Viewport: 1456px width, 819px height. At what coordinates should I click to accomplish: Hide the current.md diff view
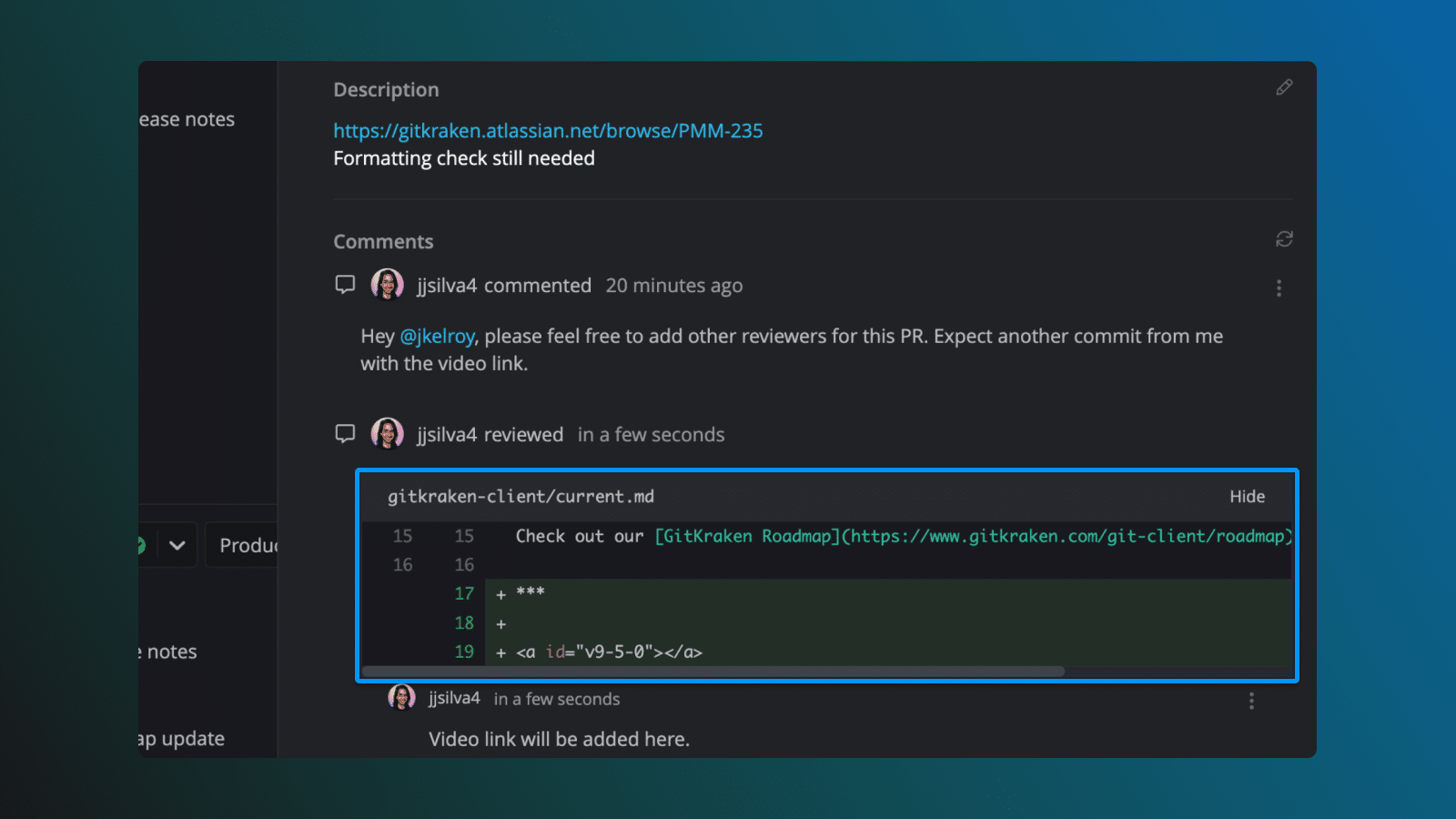(x=1247, y=496)
